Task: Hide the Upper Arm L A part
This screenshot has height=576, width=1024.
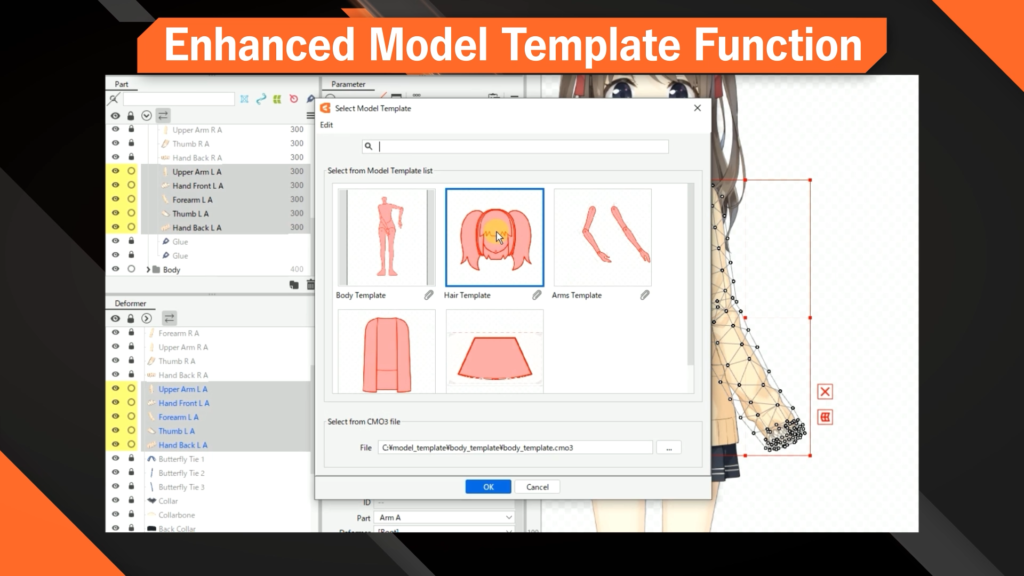Action: (114, 172)
